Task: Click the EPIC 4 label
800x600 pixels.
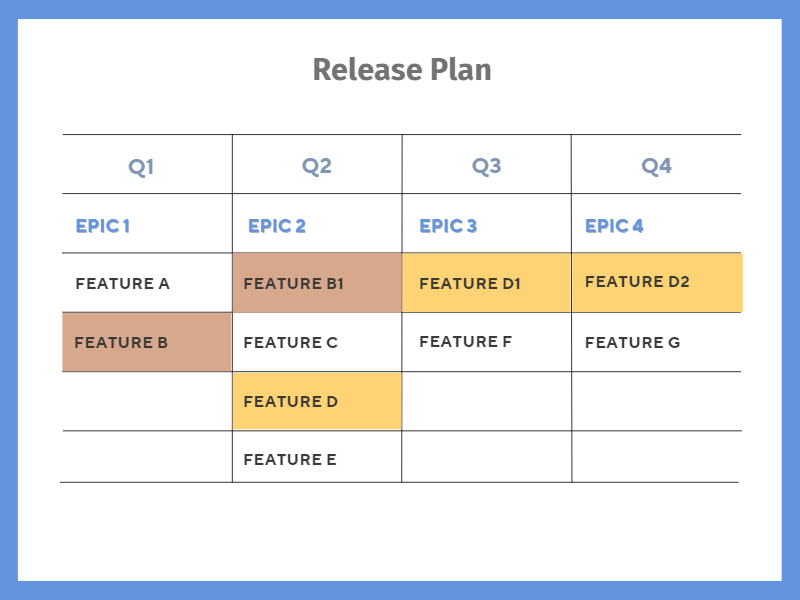Action: [x=614, y=226]
